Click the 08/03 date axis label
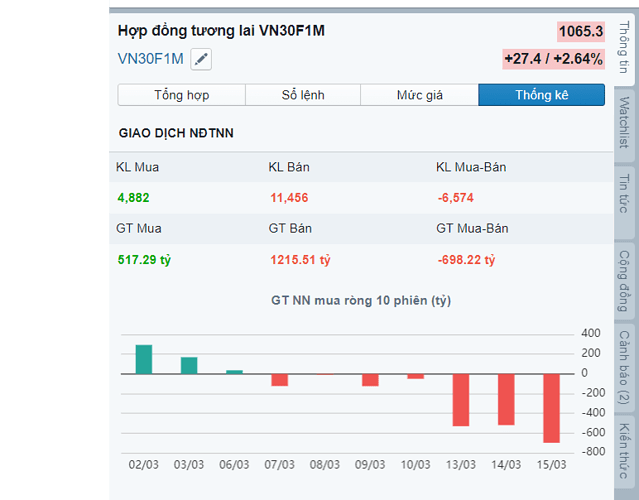 [x=324, y=465]
